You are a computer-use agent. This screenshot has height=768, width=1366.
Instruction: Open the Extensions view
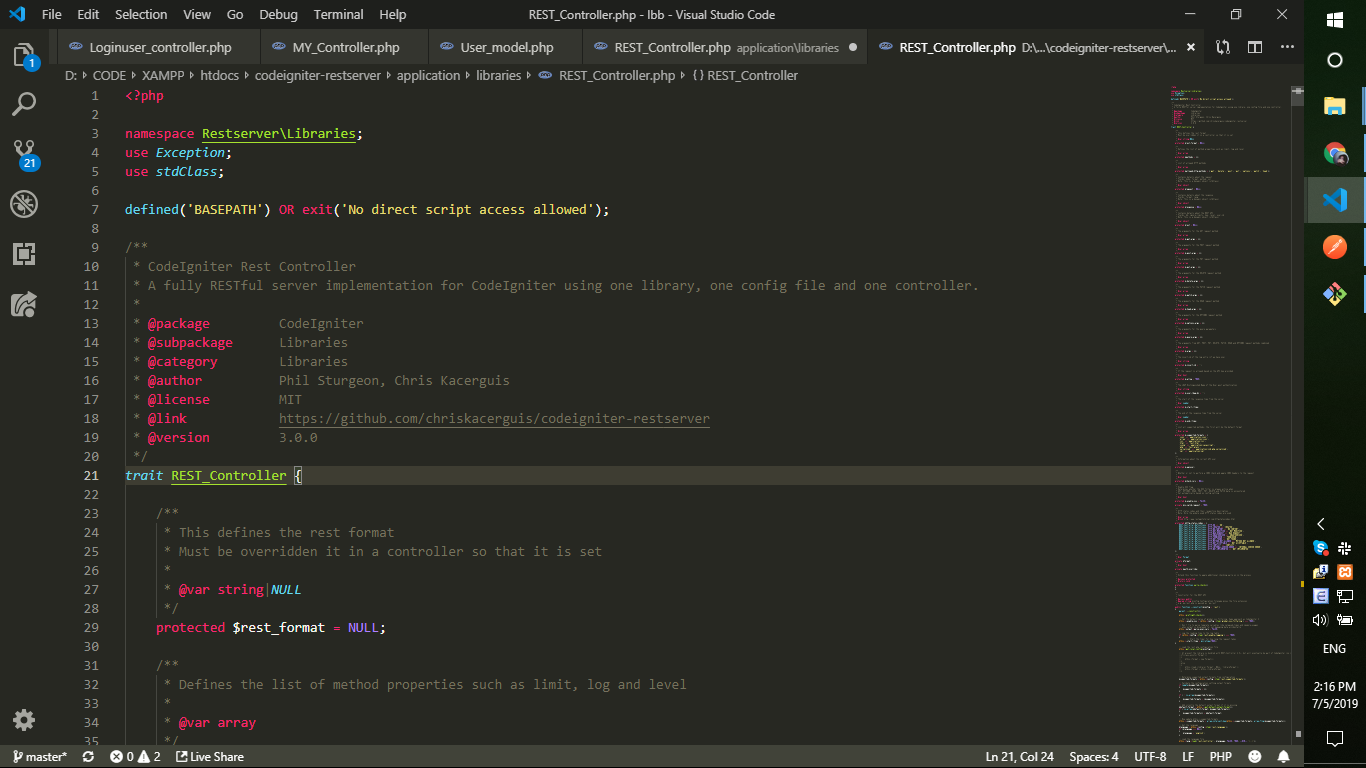24,254
